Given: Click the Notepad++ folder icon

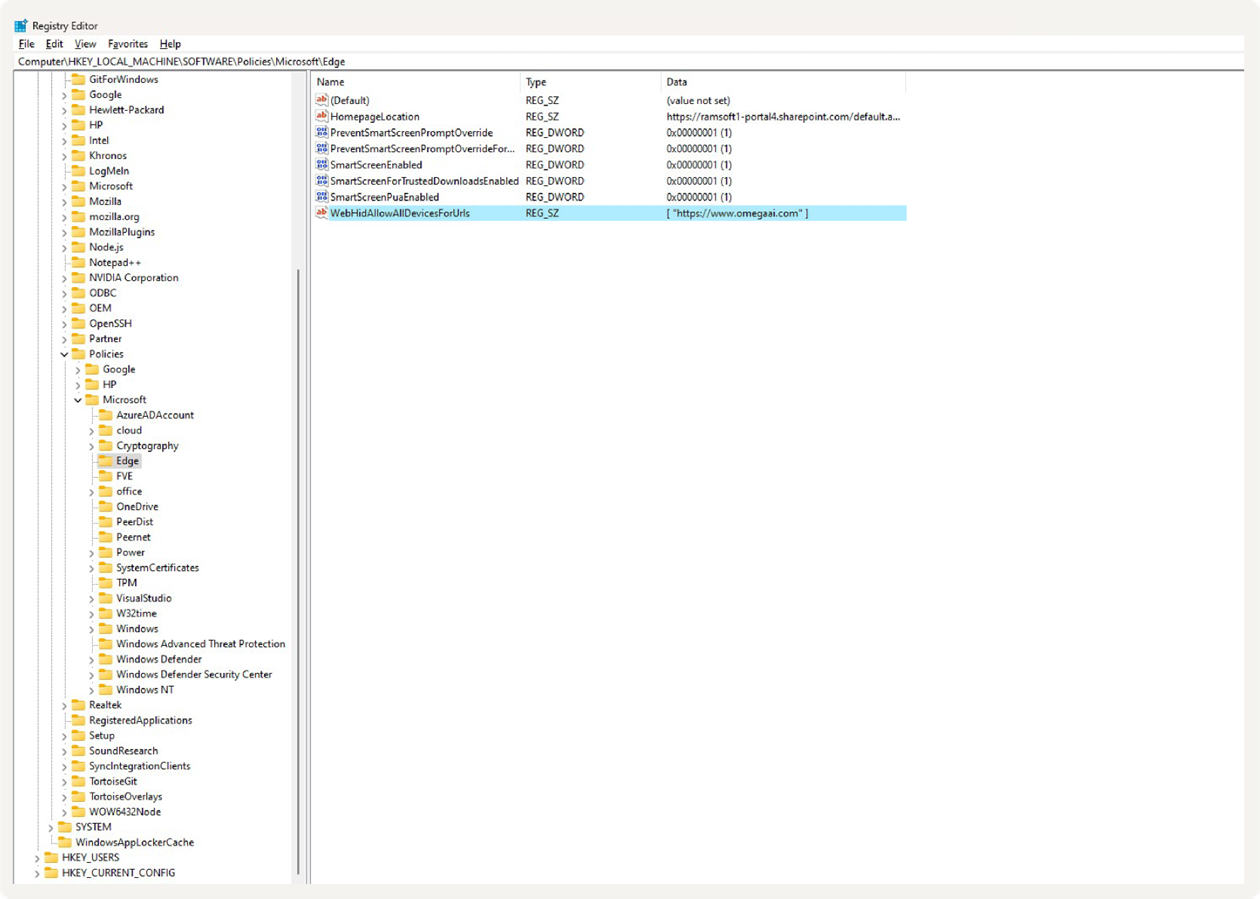Looking at the screenshot, I should (x=78, y=263).
